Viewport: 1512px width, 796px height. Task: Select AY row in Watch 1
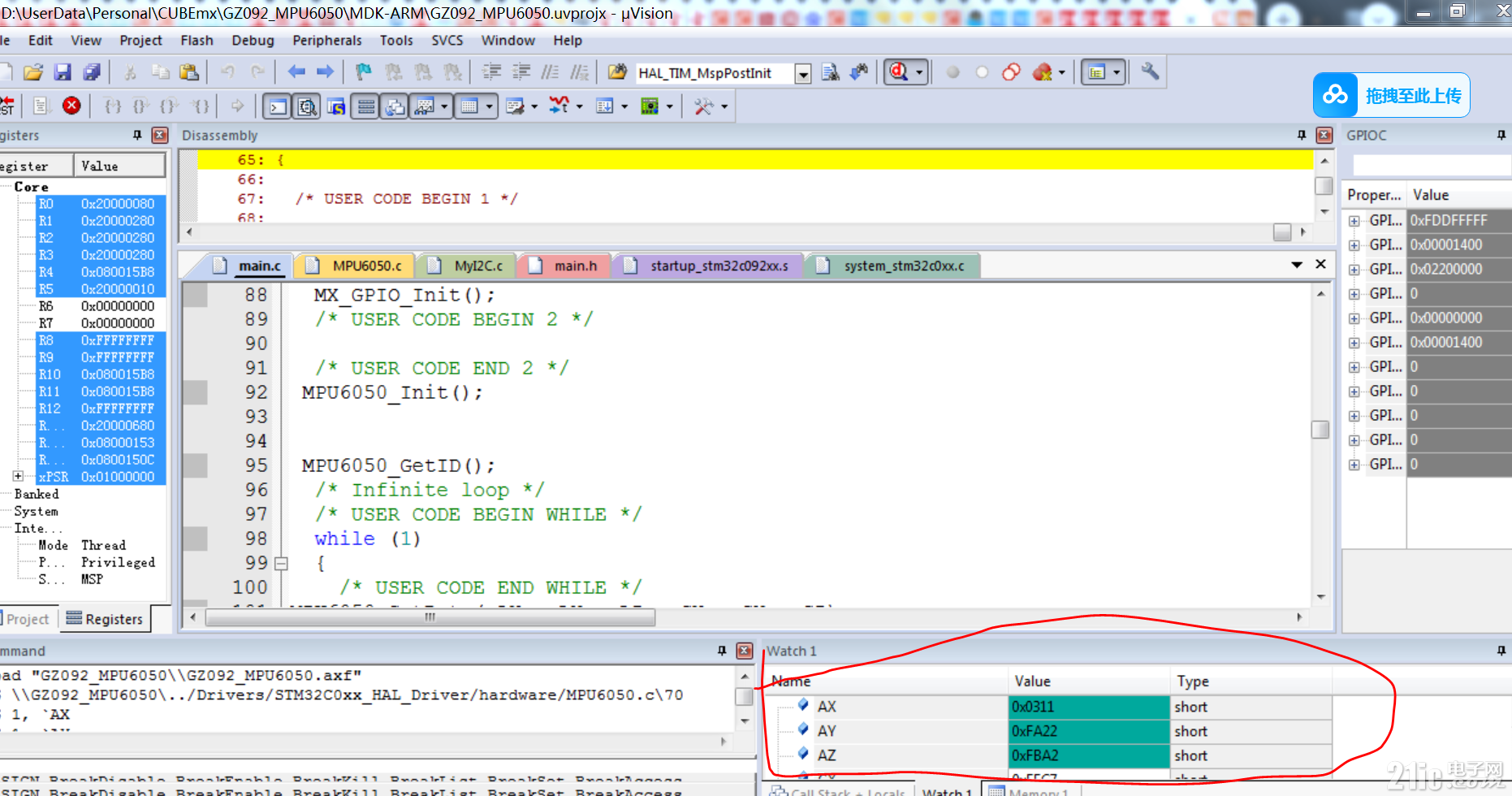pos(1052,731)
